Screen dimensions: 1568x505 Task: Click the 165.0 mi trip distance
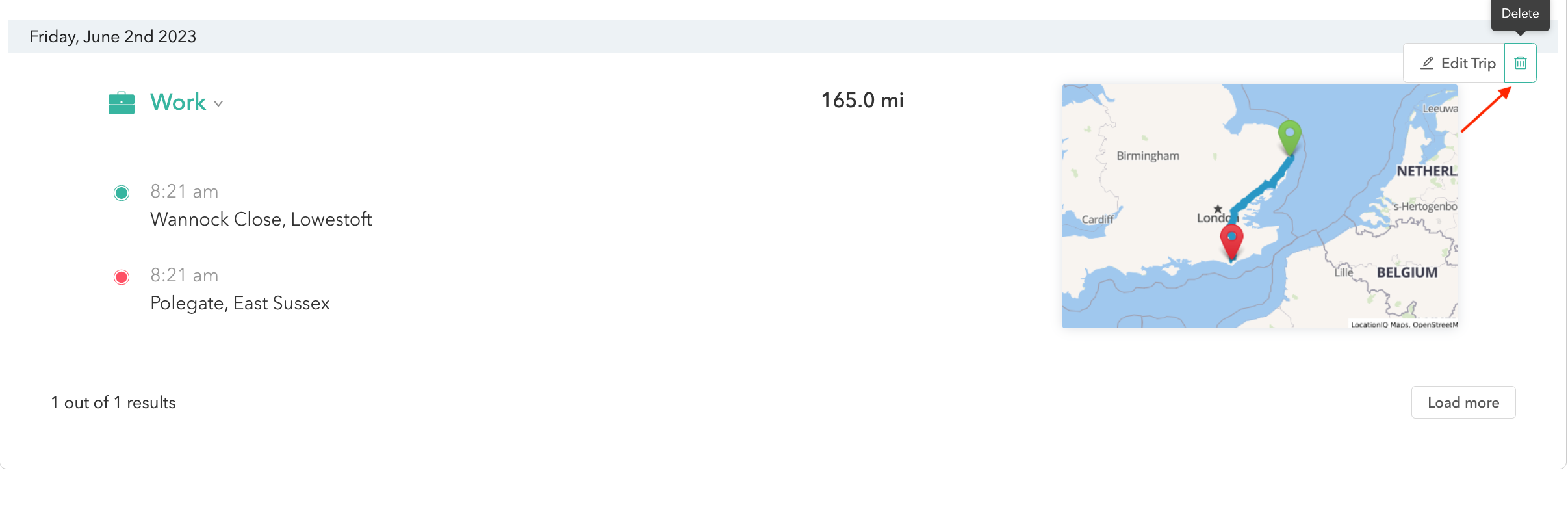pos(862,100)
